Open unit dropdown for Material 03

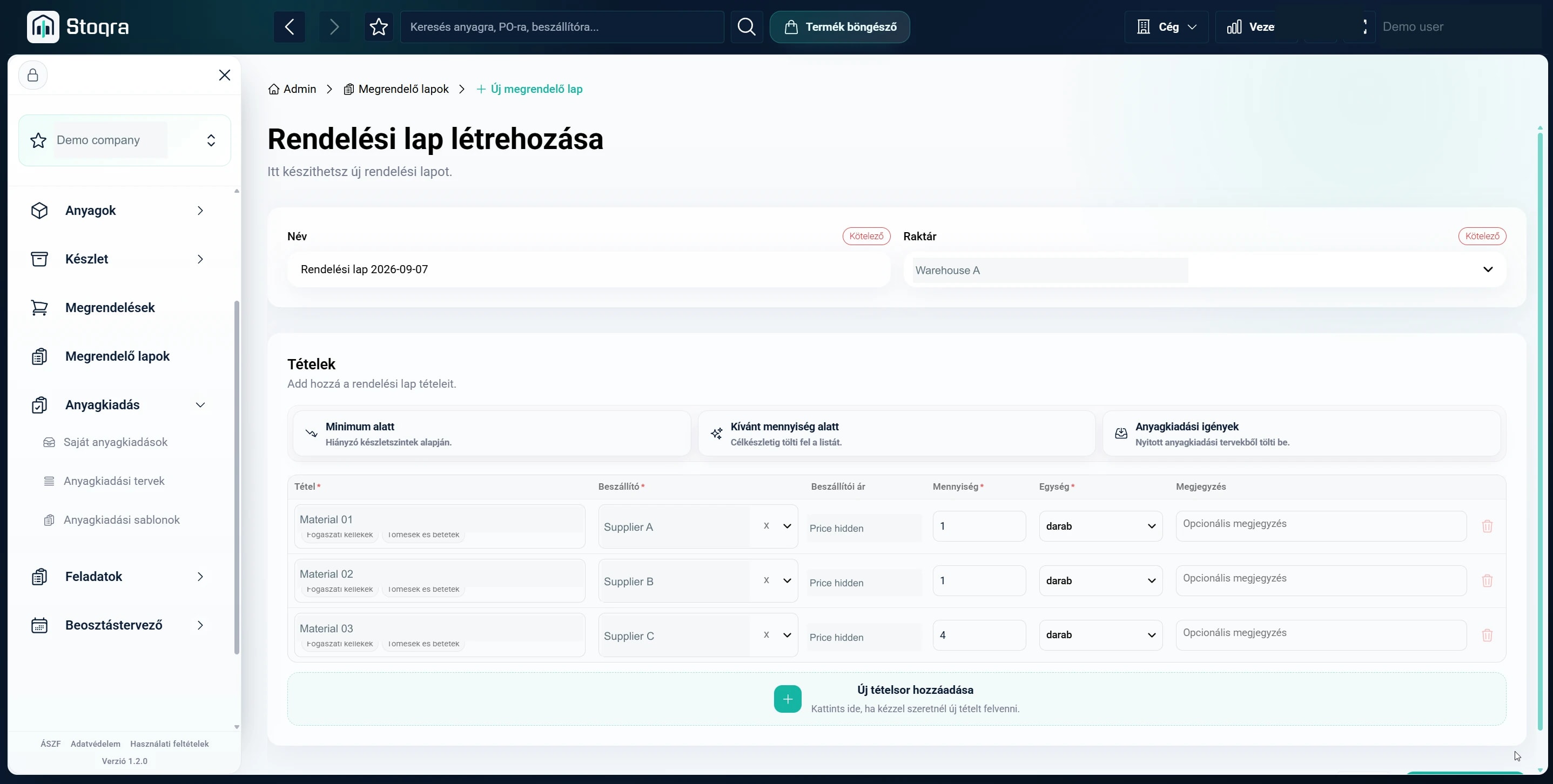1101,635
